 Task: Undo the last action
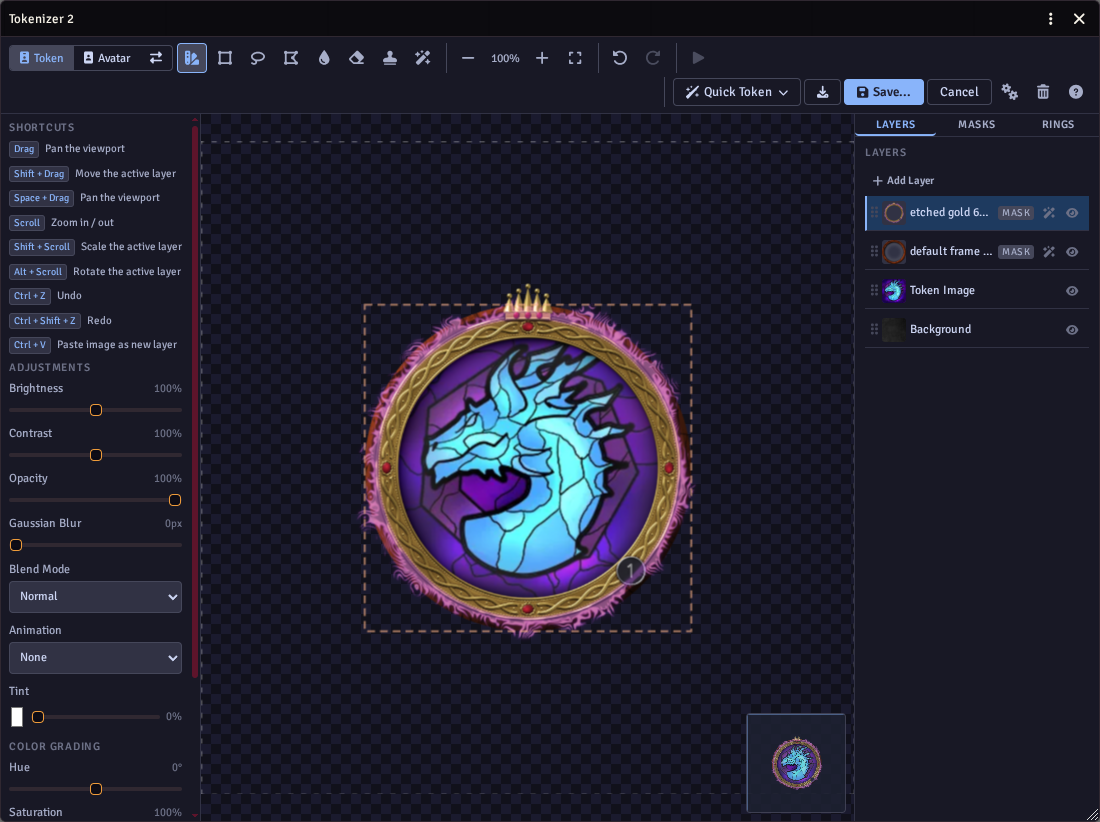[619, 58]
